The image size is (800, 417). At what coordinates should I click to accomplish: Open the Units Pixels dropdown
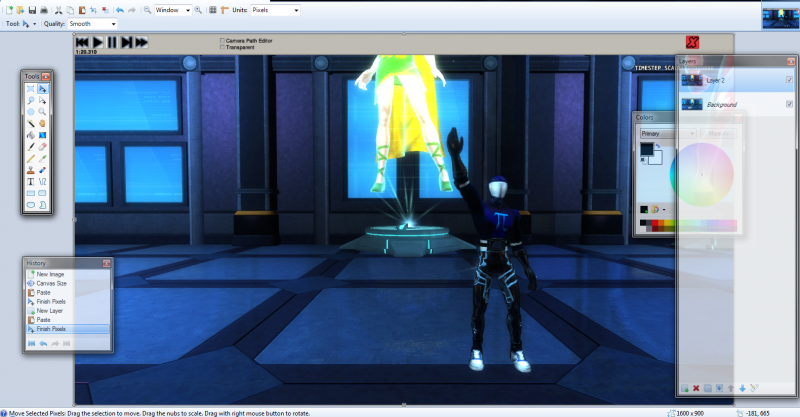click(x=275, y=10)
